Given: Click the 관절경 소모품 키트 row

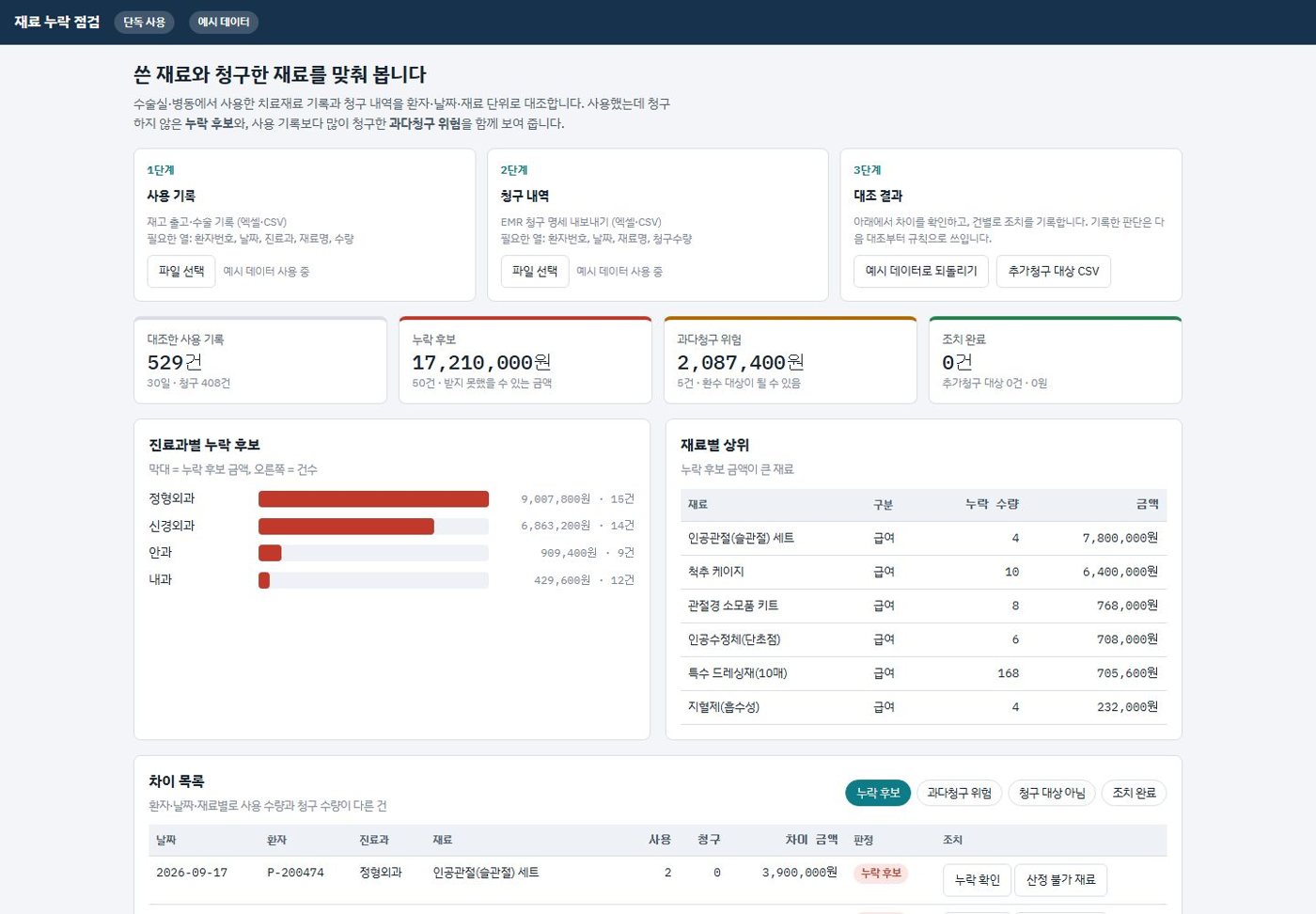Looking at the screenshot, I should click(x=923, y=606).
